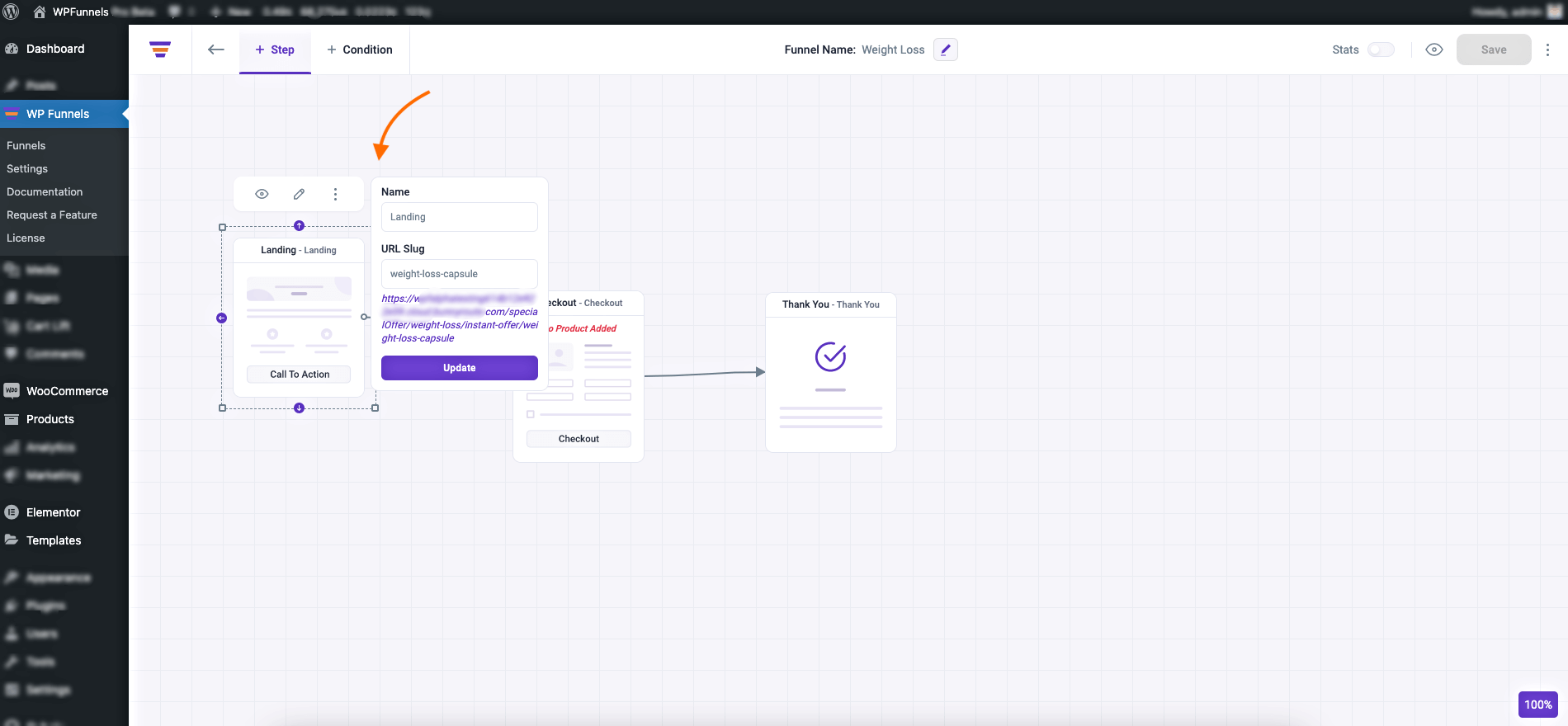Image resolution: width=1568 pixels, height=726 pixels.
Task: Click the WP Funnels icon in the sidebar
Action: (12, 114)
